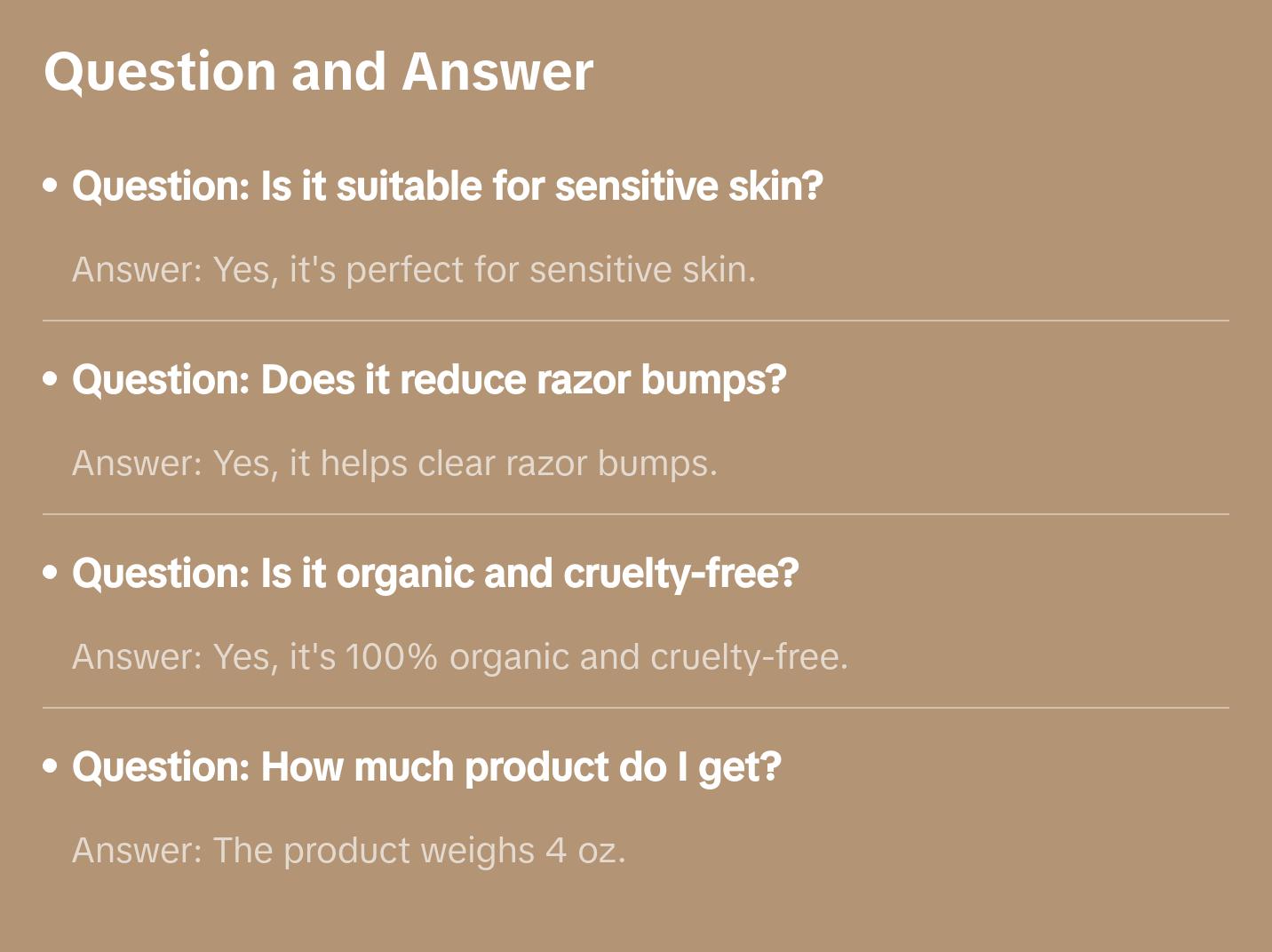This screenshot has height=952, width=1272.
Task: Click the bullet beside the organic question
Action: [x=51, y=573]
